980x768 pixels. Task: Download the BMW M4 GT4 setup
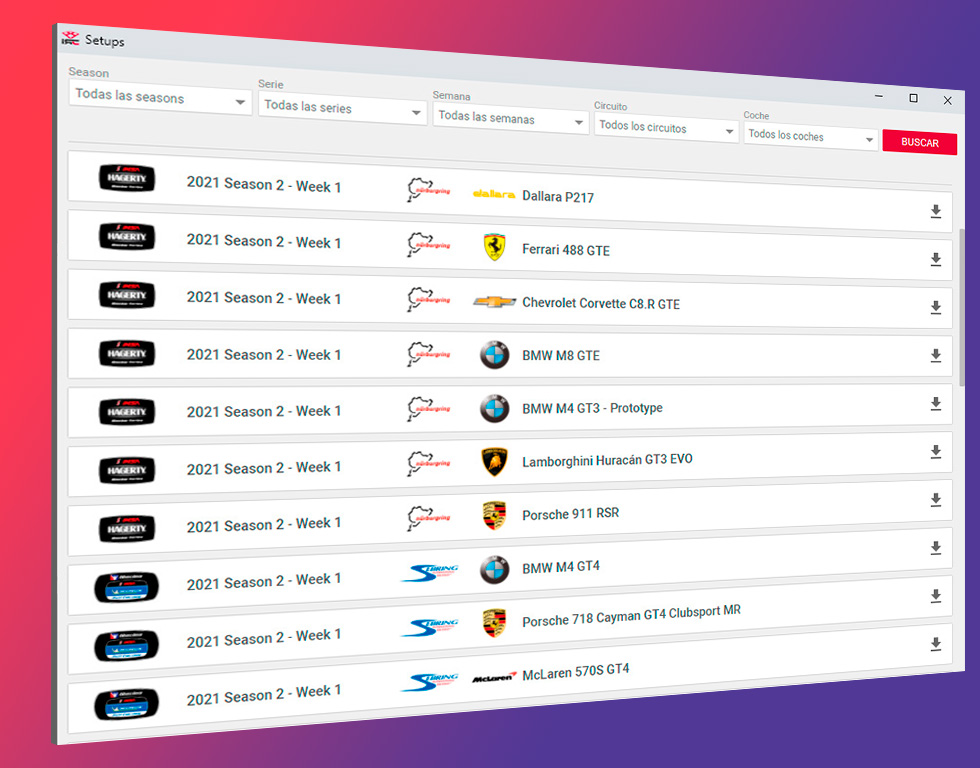(936, 548)
